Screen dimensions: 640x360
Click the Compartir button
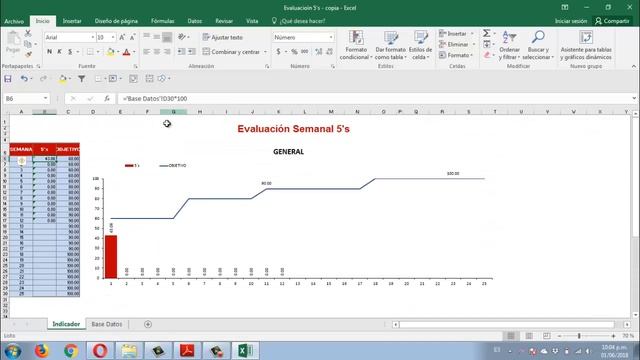(612, 21)
